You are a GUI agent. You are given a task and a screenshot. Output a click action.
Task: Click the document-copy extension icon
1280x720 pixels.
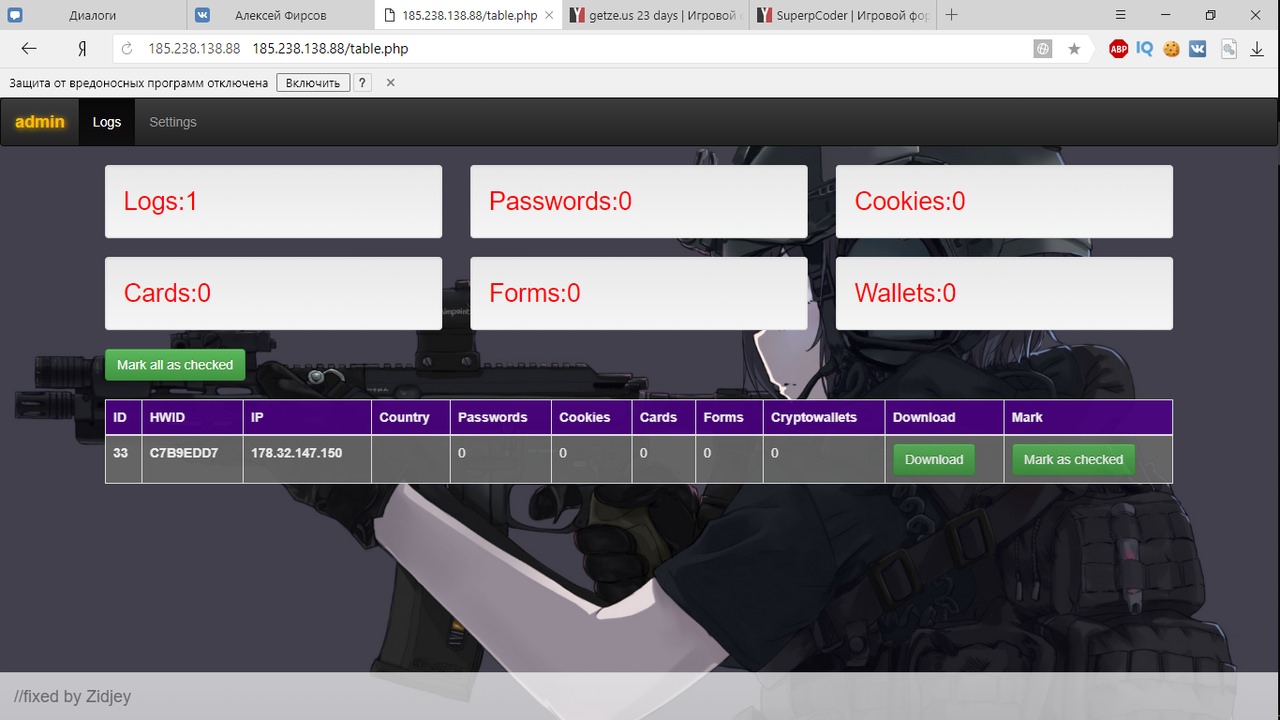tap(1229, 49)
